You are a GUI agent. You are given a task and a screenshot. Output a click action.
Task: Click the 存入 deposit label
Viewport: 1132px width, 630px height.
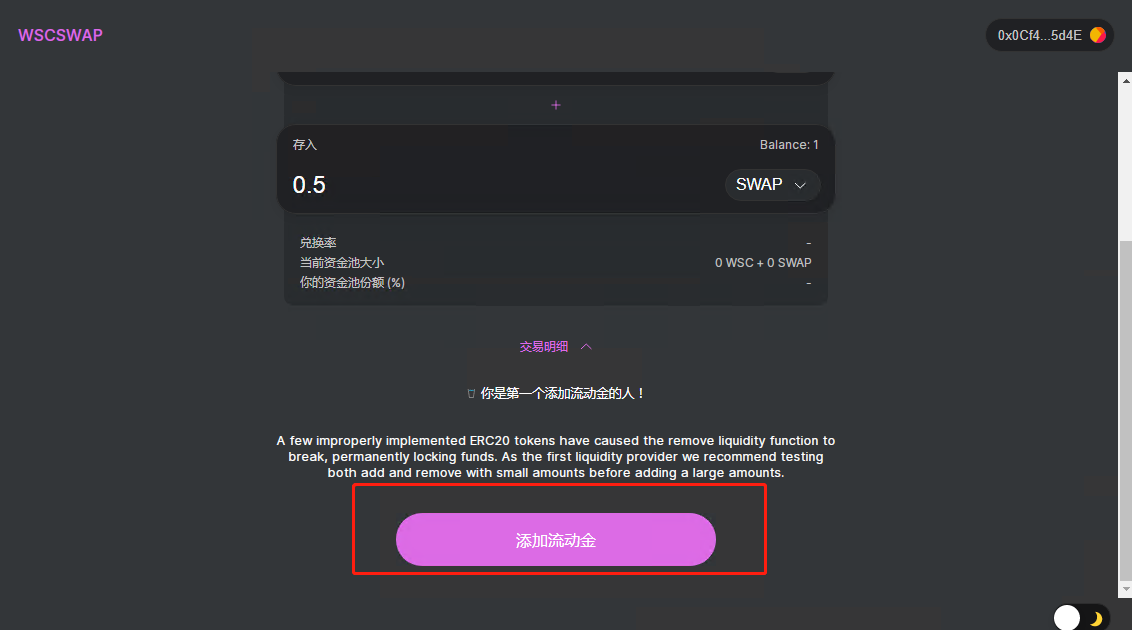tap(305, 145)
